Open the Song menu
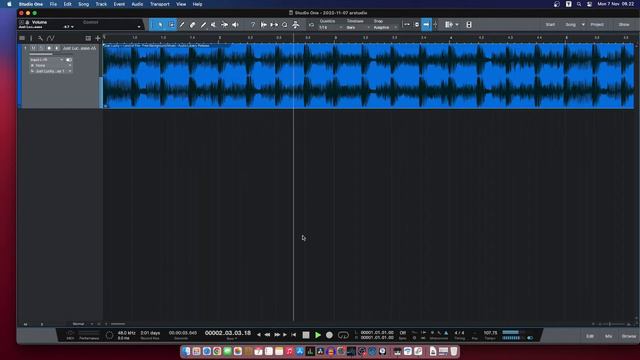 [83, 4]
